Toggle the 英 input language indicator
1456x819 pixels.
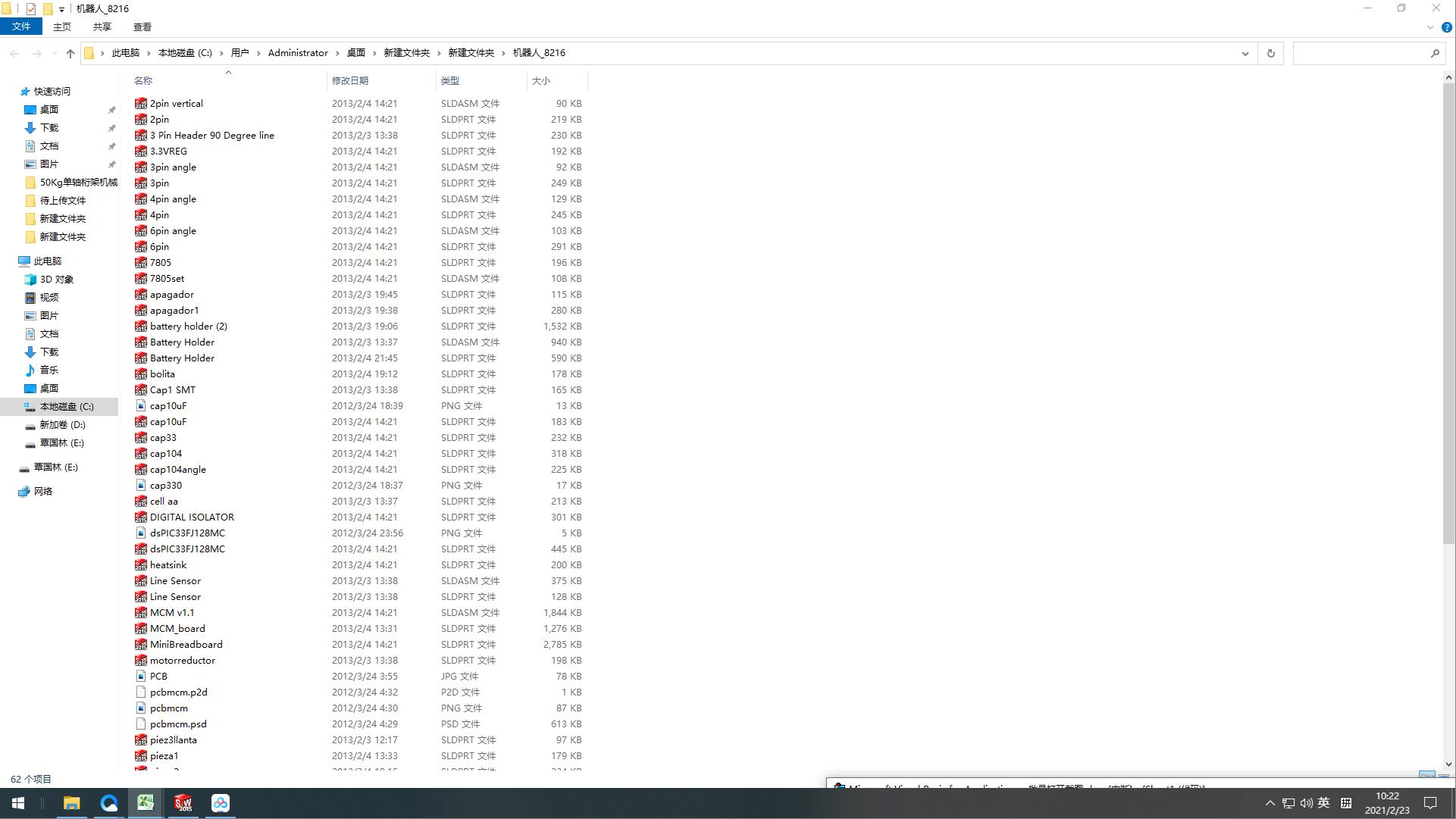(1323, 803)
